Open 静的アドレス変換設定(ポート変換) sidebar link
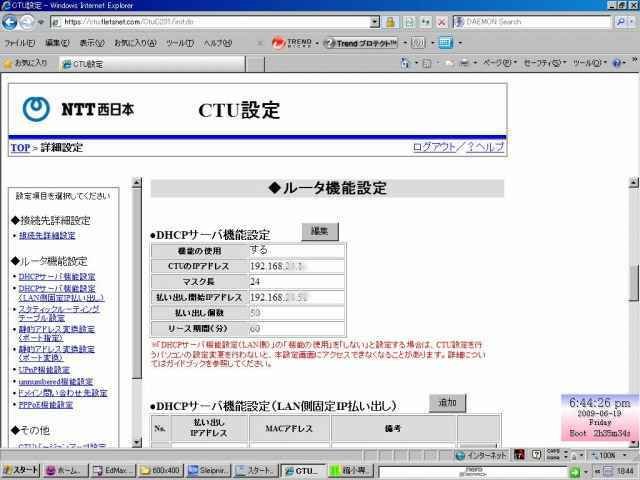Screen dimensions: 640x480 tap(56, 353)
